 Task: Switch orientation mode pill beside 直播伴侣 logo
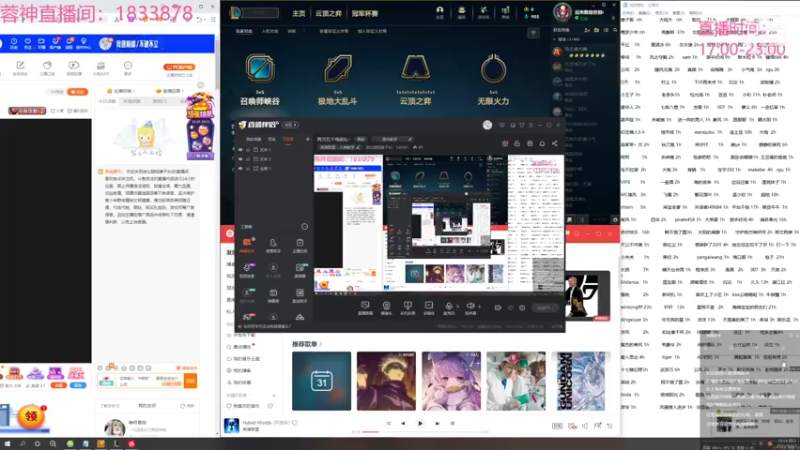tap(290, 125)
